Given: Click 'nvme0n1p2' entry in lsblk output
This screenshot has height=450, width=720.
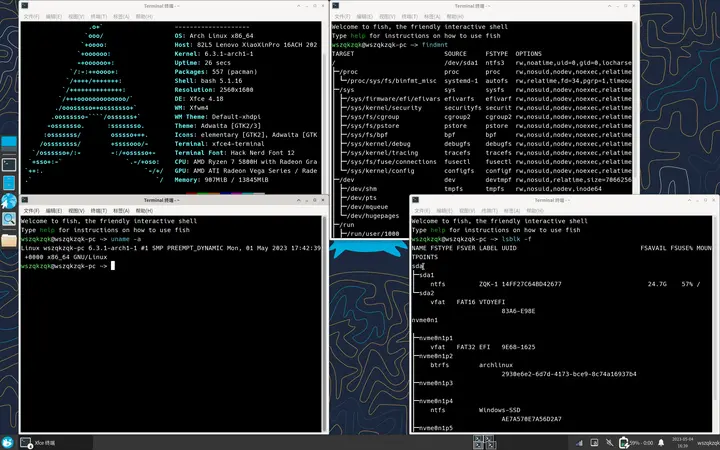Looking at the screenshot, I should [x=436, y=356].
